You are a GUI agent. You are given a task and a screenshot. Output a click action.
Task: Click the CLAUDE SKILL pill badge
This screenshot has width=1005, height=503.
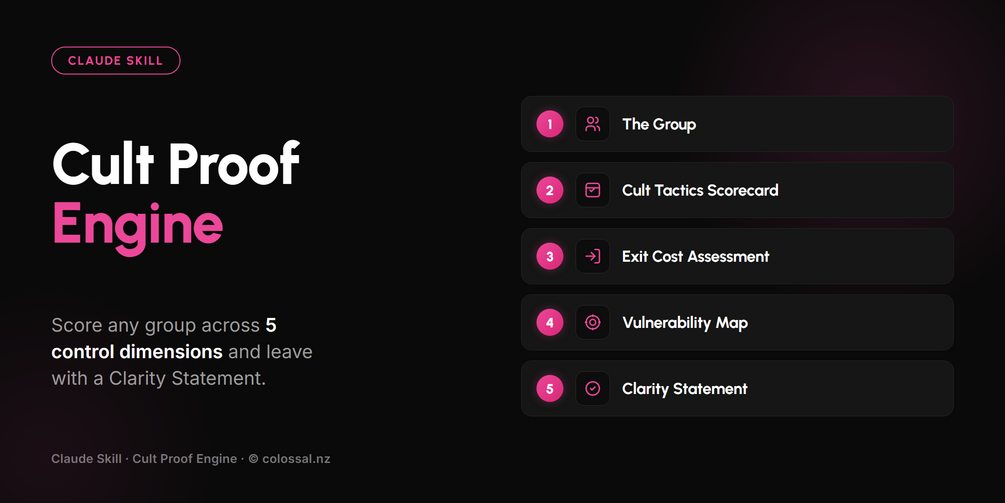116,60
